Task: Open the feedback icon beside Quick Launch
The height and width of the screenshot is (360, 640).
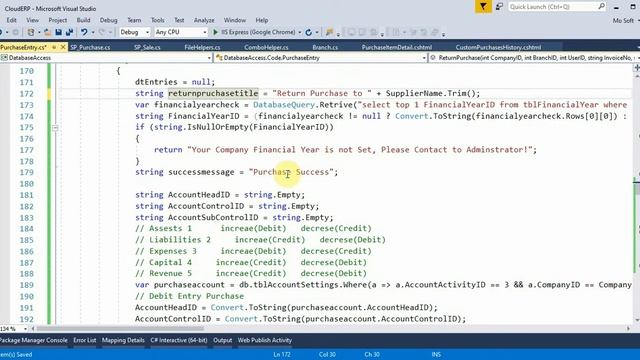Action: click(499, 7)
